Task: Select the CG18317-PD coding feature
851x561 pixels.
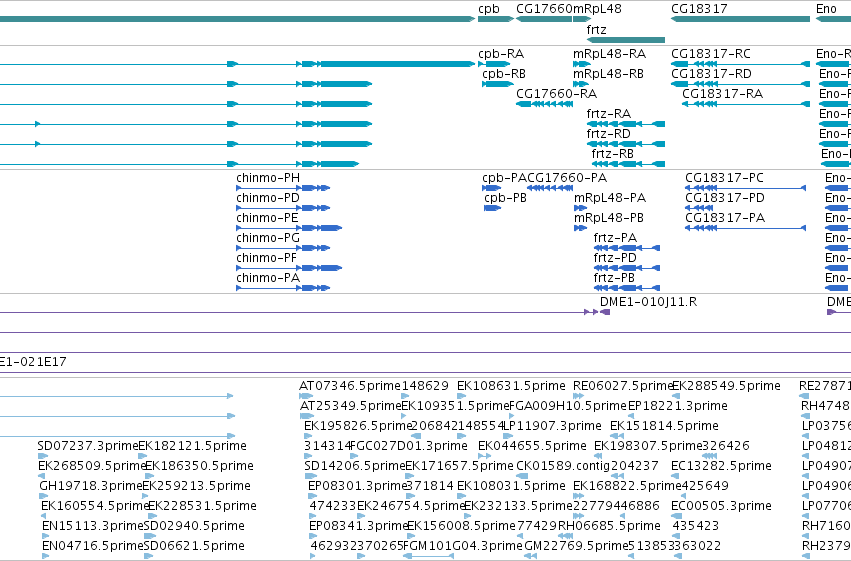Action: (699, 208)
